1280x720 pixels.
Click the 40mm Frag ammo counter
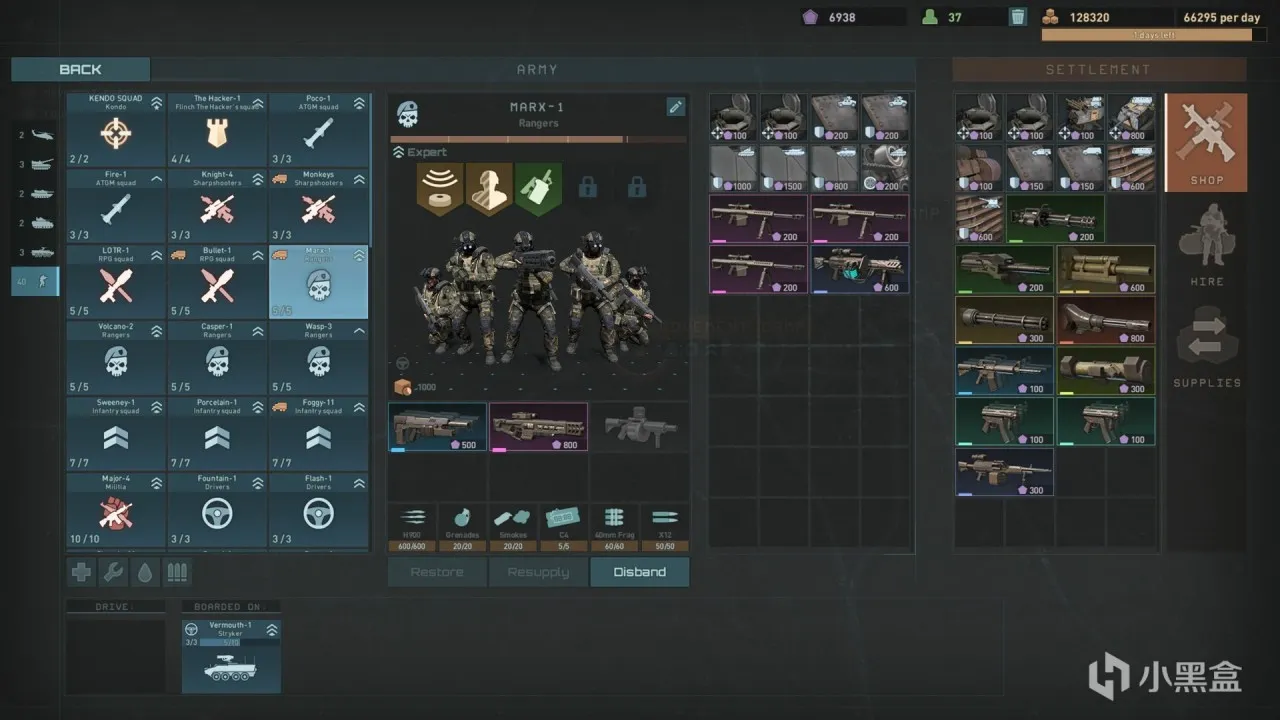614,527
